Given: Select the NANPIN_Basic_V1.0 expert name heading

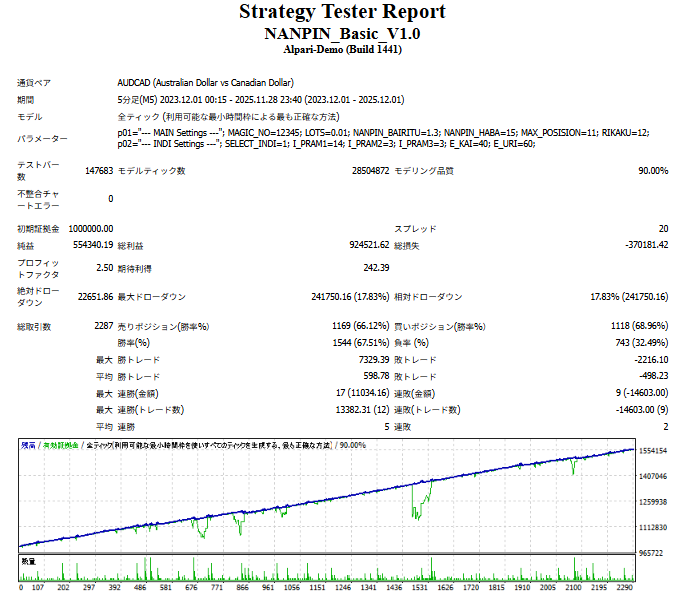Looking at the screenshot, I should (x=342, y=34).
